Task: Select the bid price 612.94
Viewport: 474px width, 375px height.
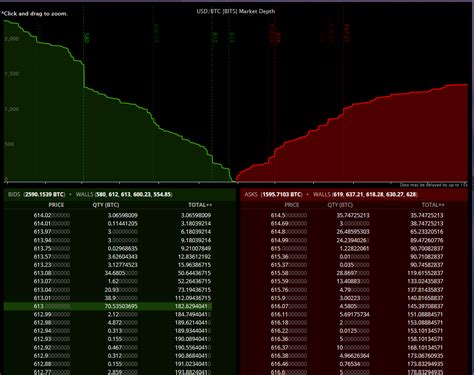Action: coord(52,331)
